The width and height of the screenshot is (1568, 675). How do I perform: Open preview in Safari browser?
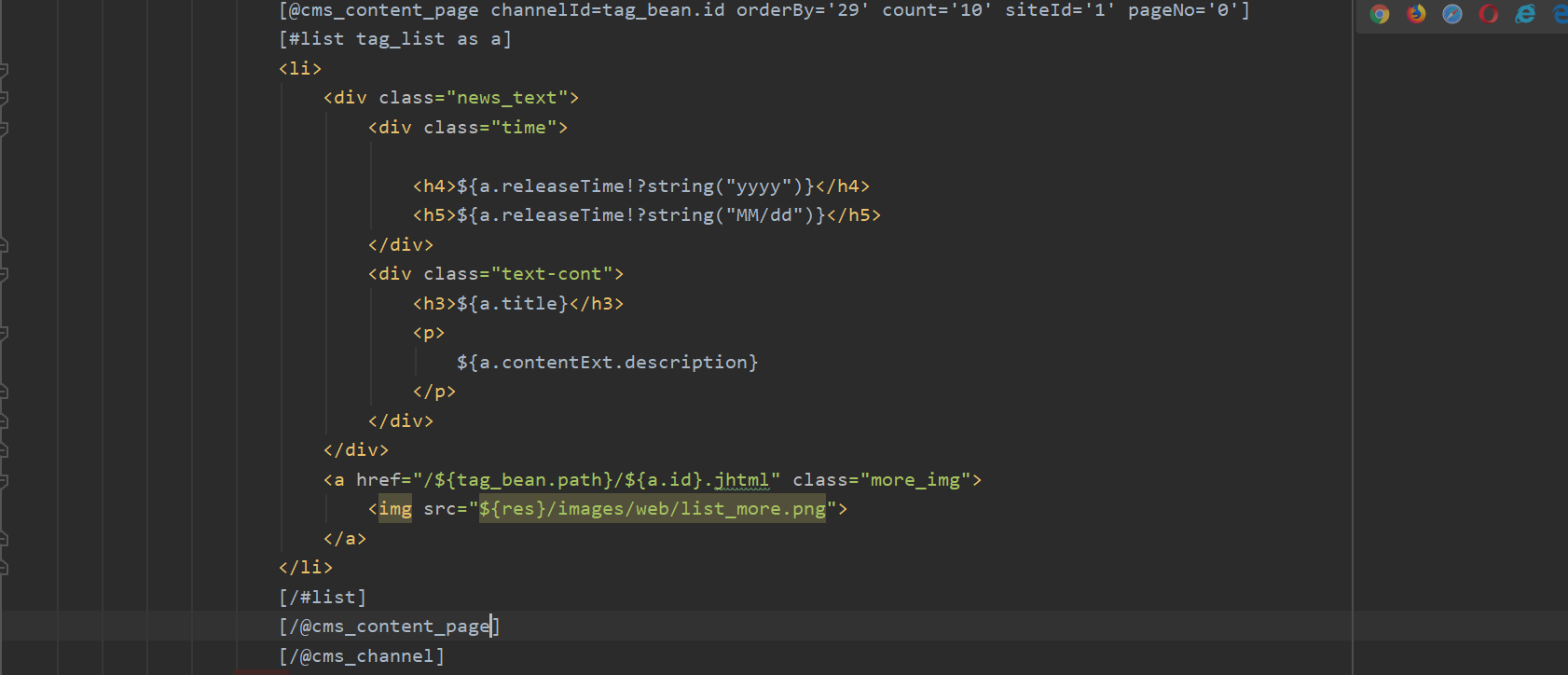pos(1452,14)
